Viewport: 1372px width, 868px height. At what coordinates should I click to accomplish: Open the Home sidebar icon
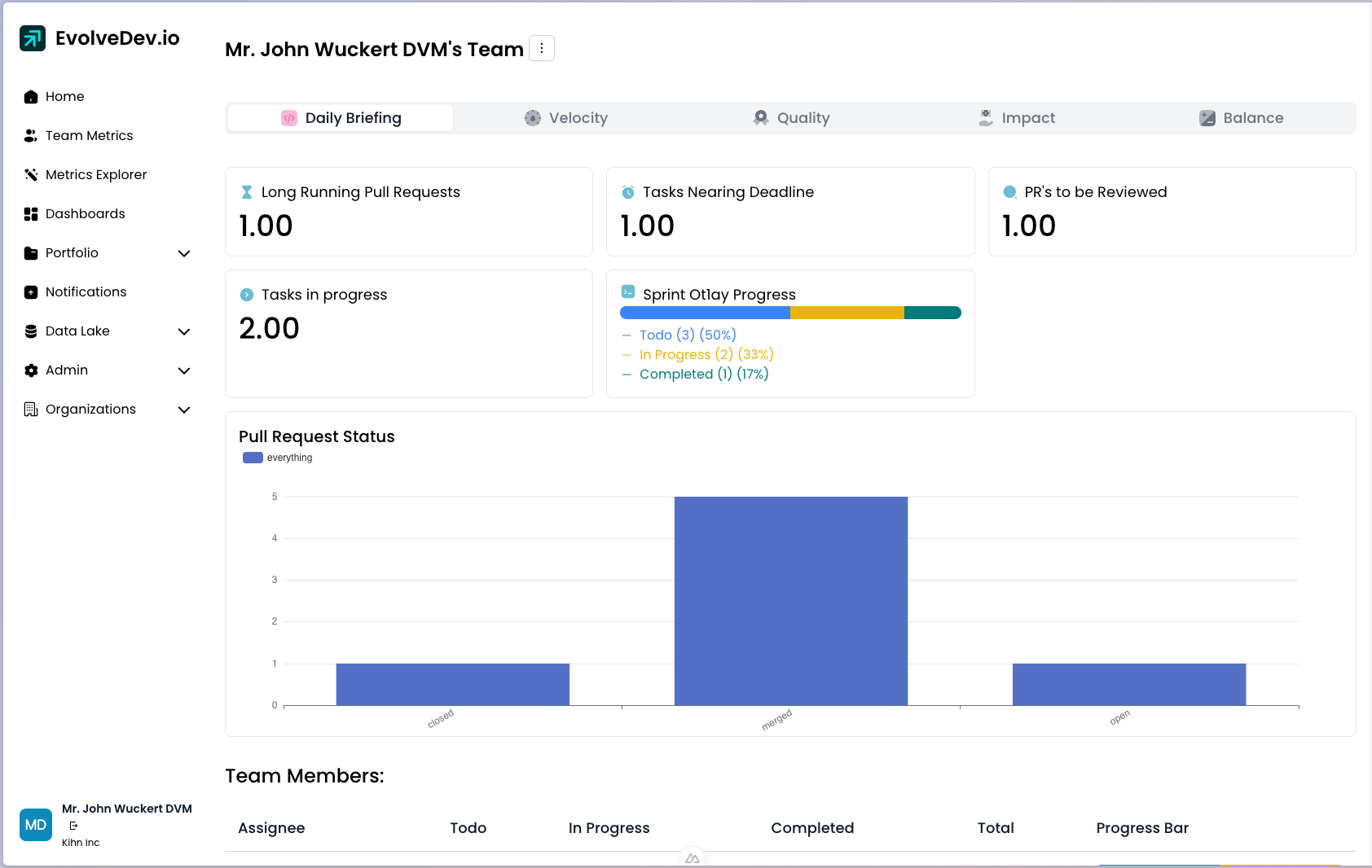[x=31, y=97]
